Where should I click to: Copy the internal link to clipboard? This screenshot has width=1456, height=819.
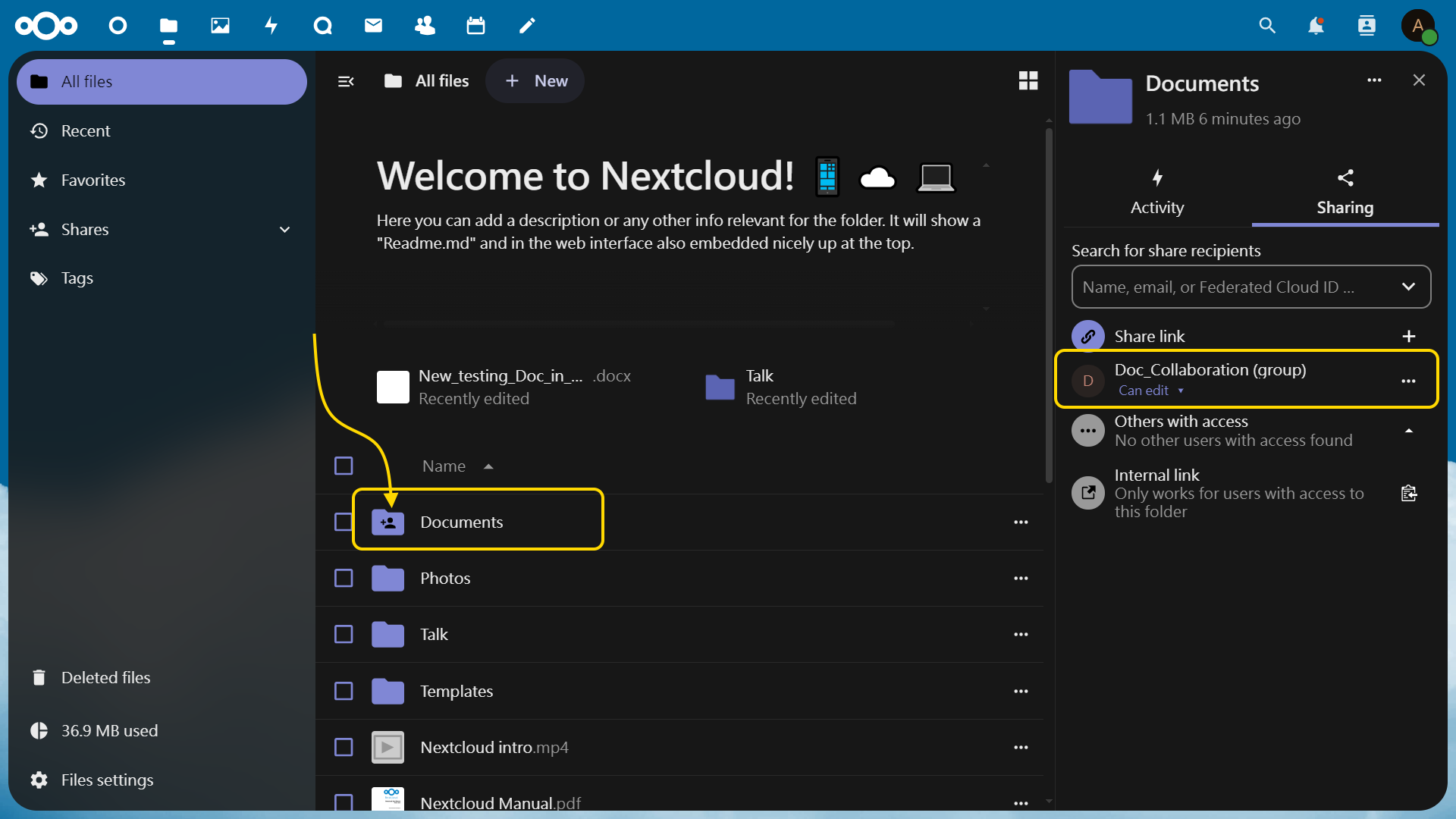coord(1409,494)
